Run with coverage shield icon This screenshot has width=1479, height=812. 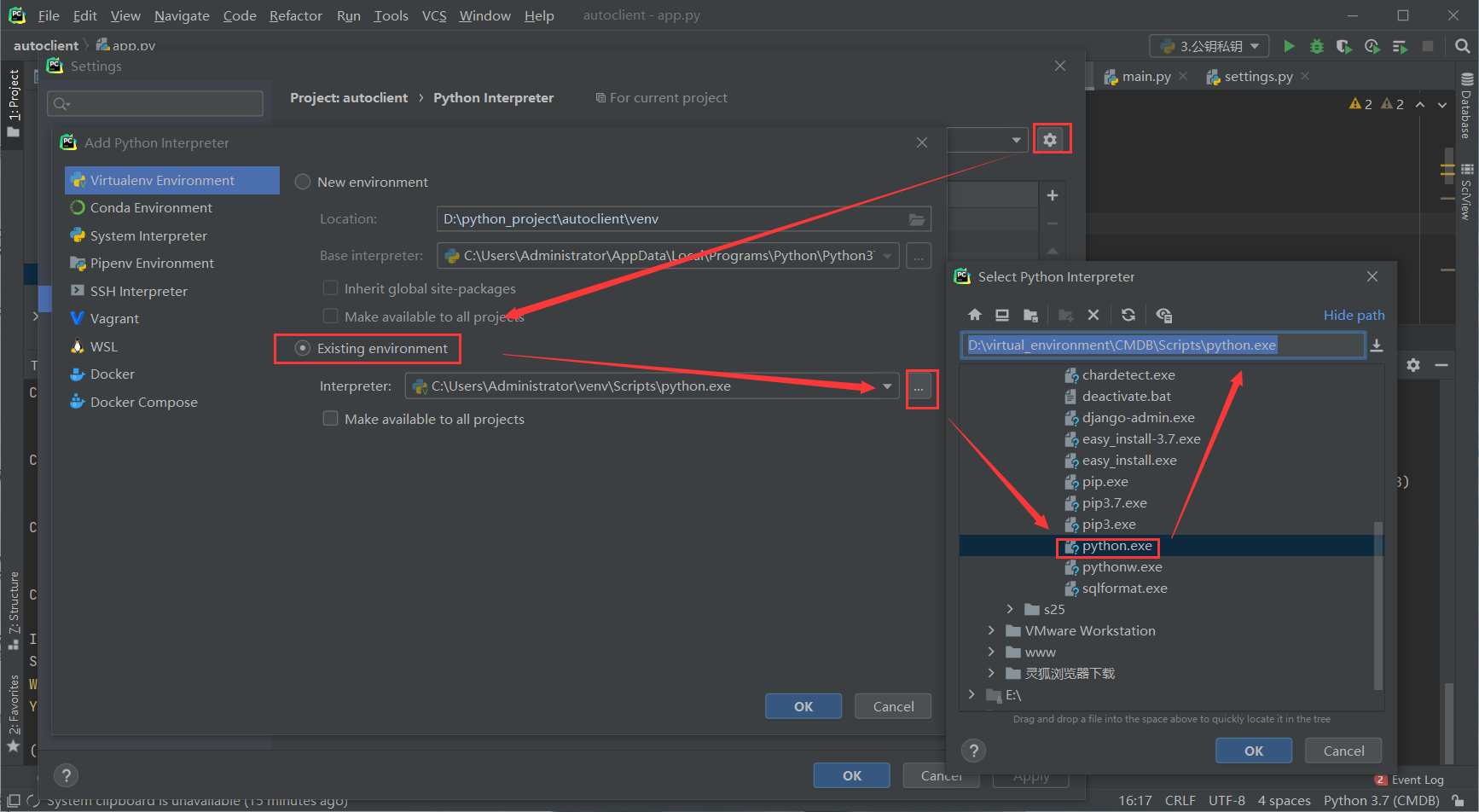tap(1344, 46)
